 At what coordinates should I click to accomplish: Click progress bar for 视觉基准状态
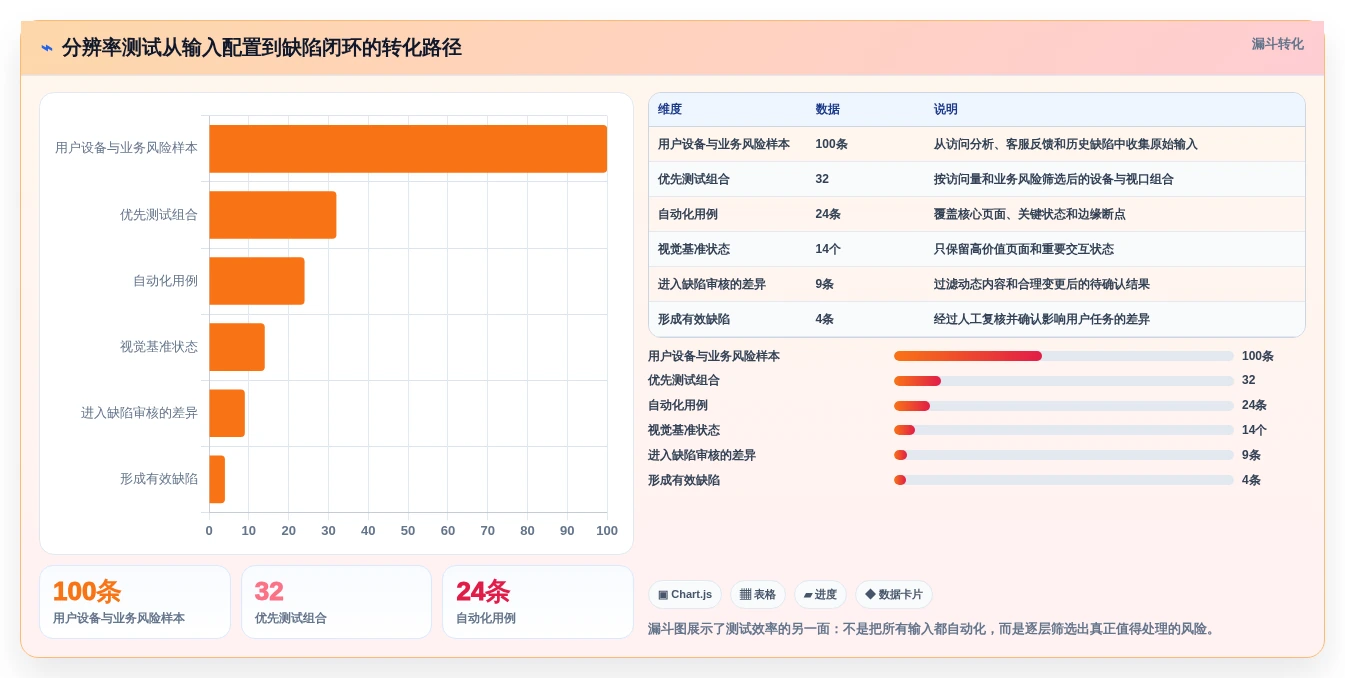1064,430
